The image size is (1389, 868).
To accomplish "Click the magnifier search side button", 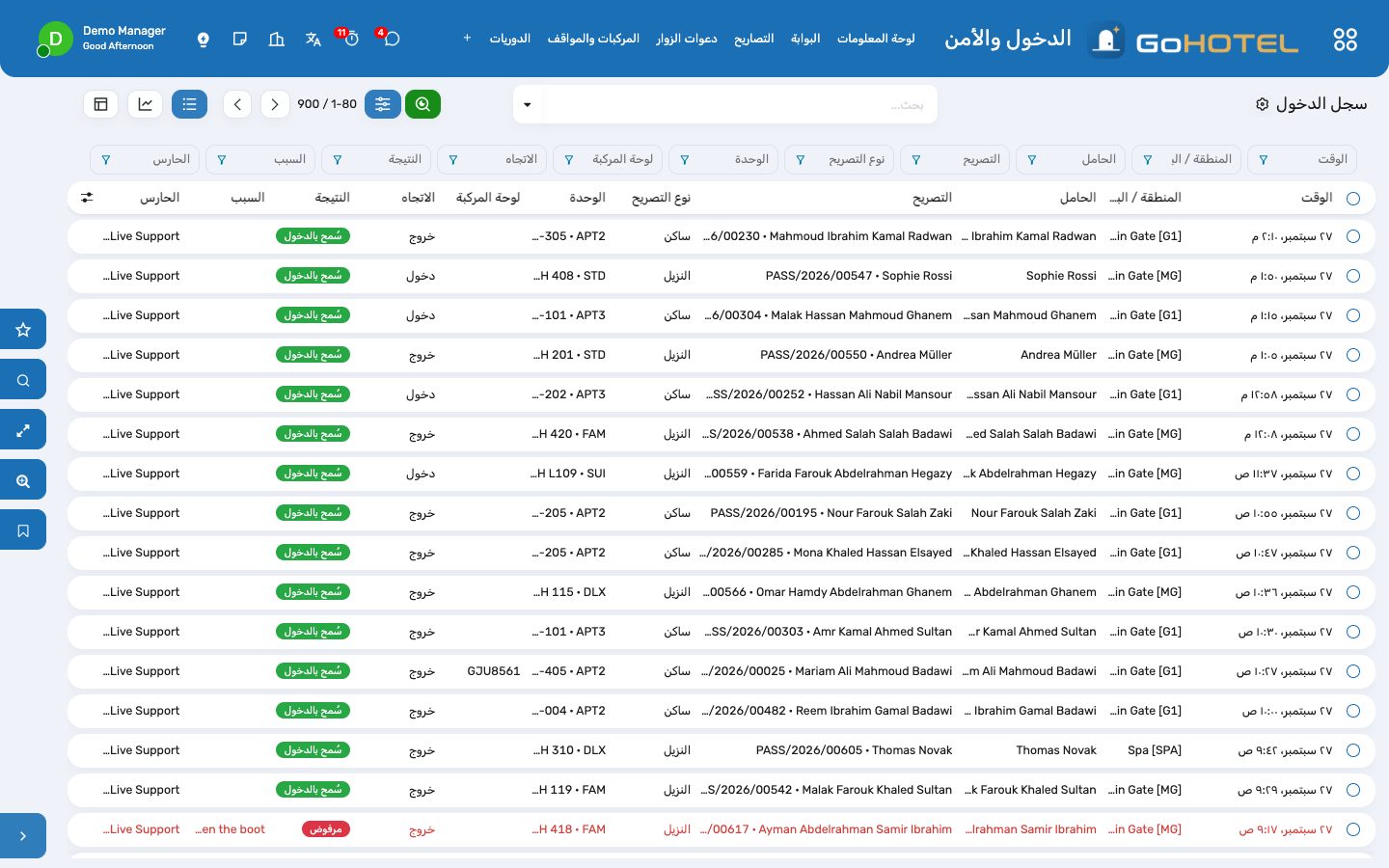I will pos(23,380).
